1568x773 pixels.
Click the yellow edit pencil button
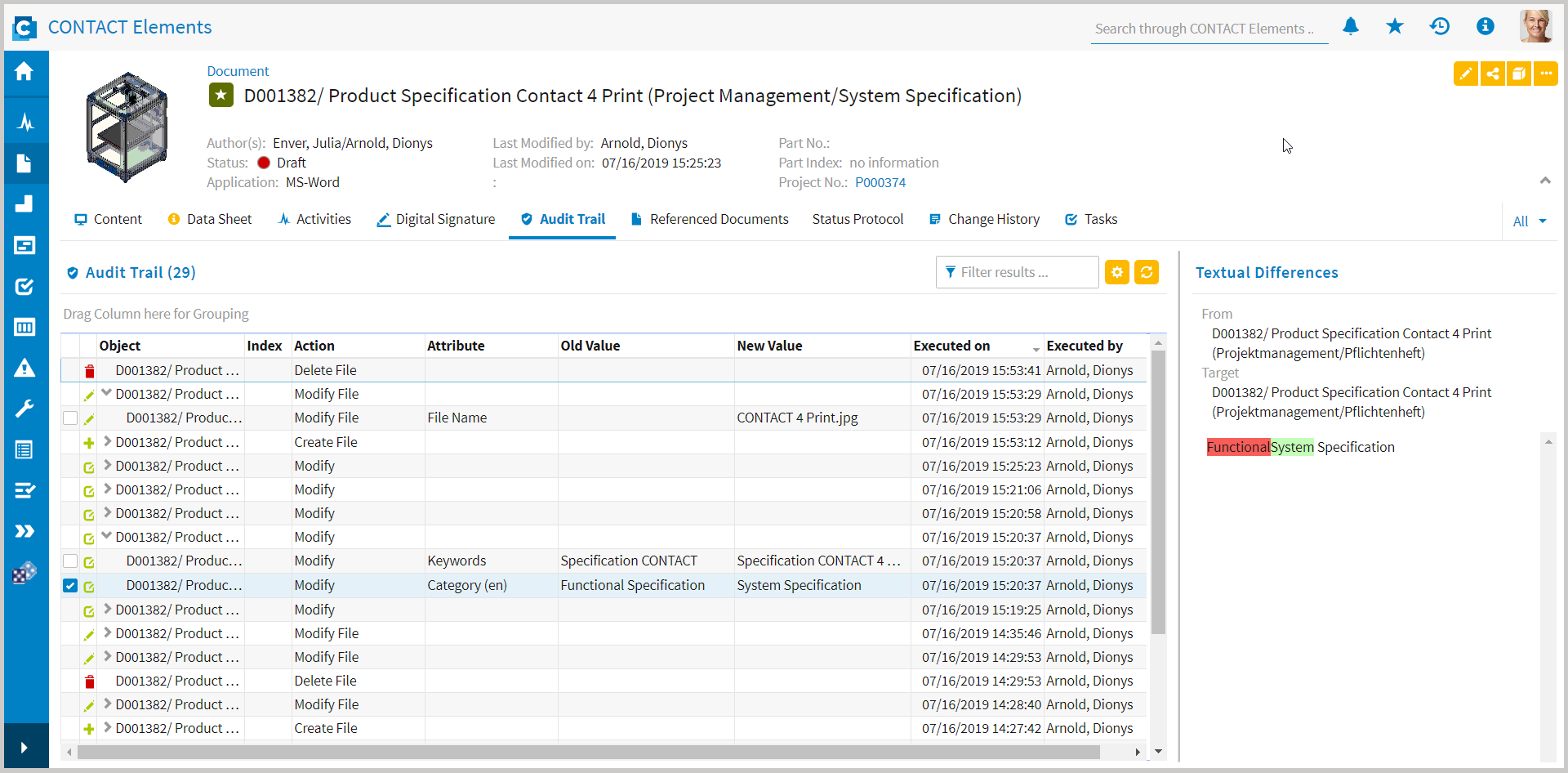click(x=1466, y=74)
